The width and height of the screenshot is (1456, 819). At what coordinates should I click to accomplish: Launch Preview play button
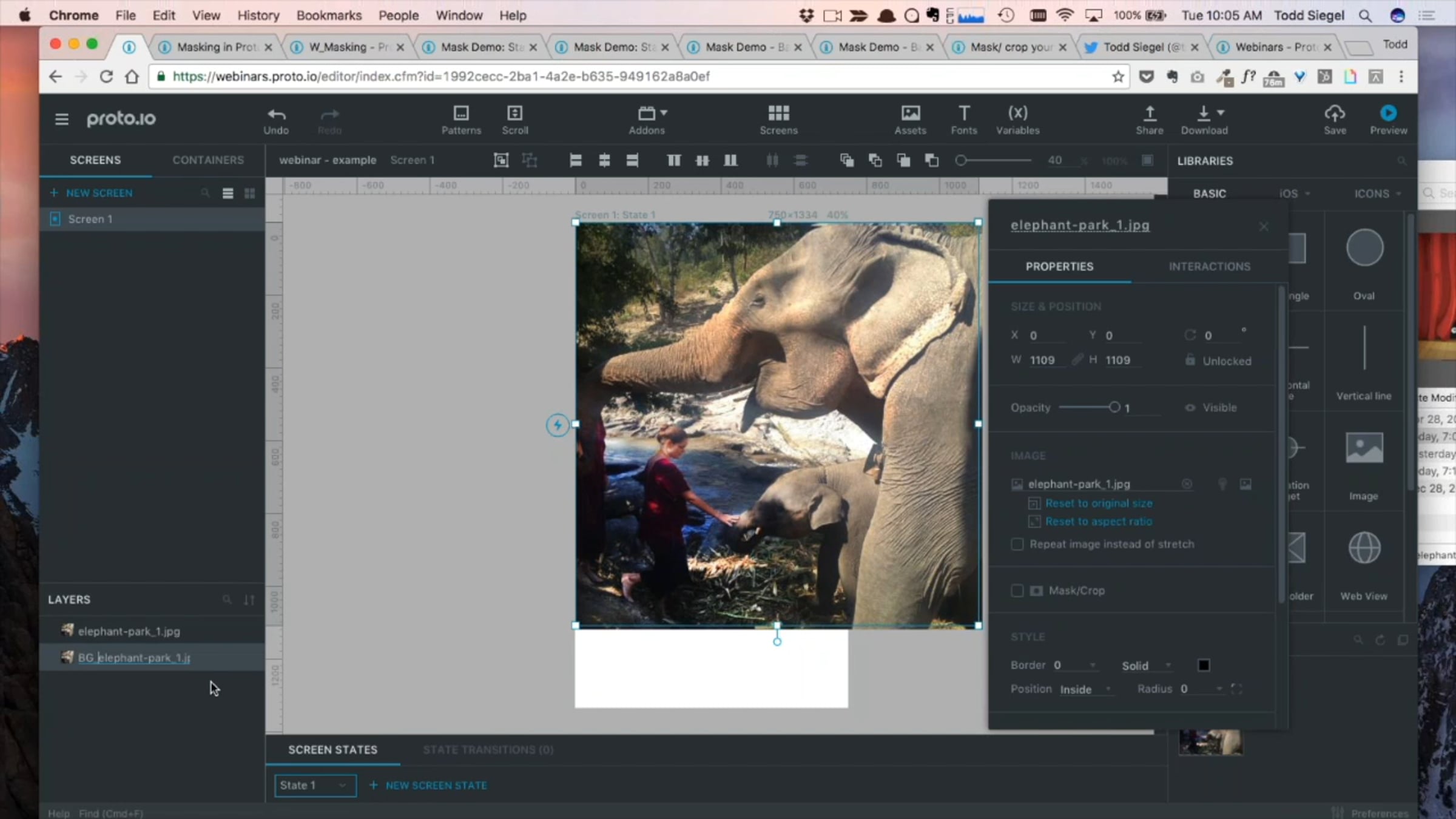coord(1388,113)
